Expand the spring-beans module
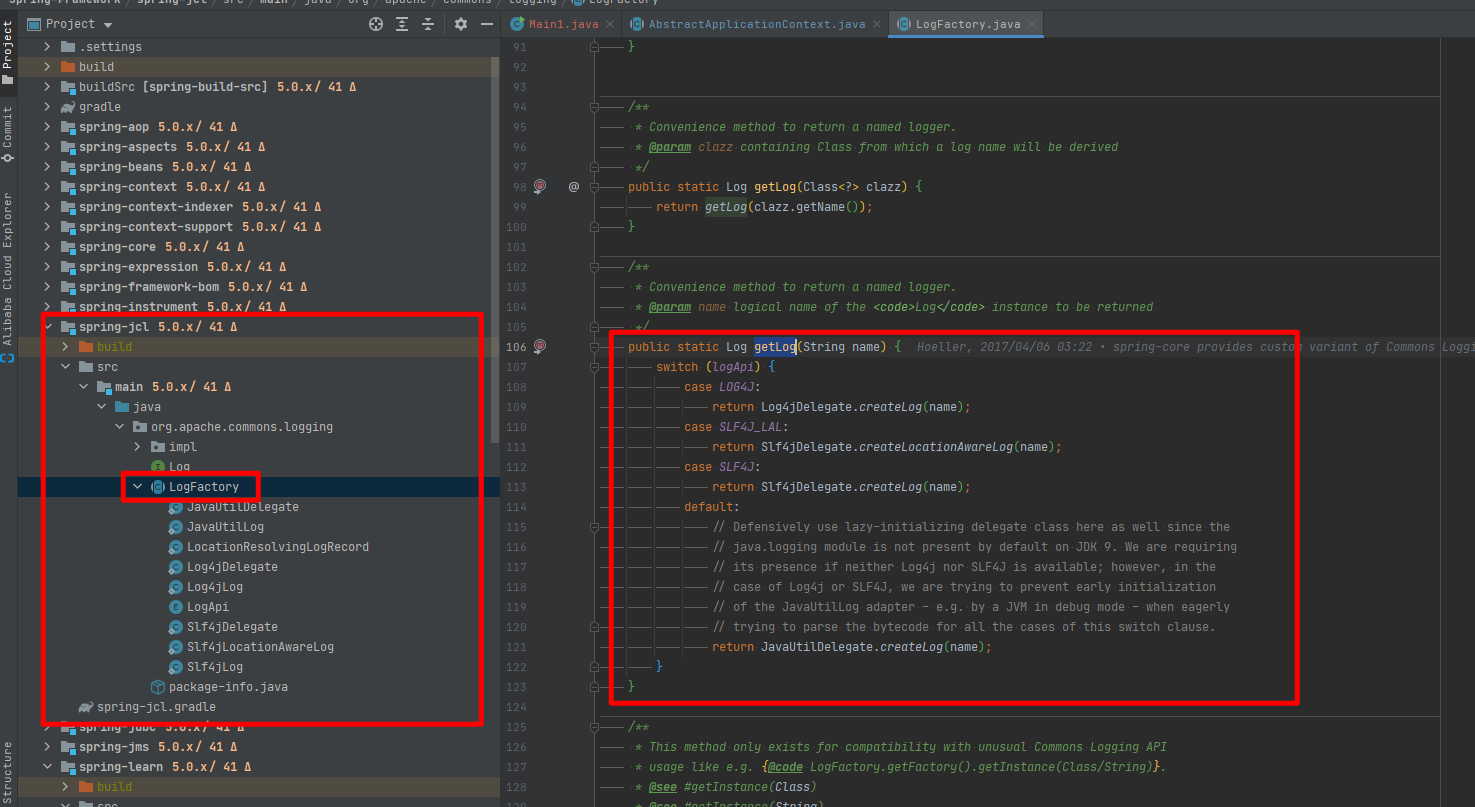1475x807 pixels. (47, 167)
